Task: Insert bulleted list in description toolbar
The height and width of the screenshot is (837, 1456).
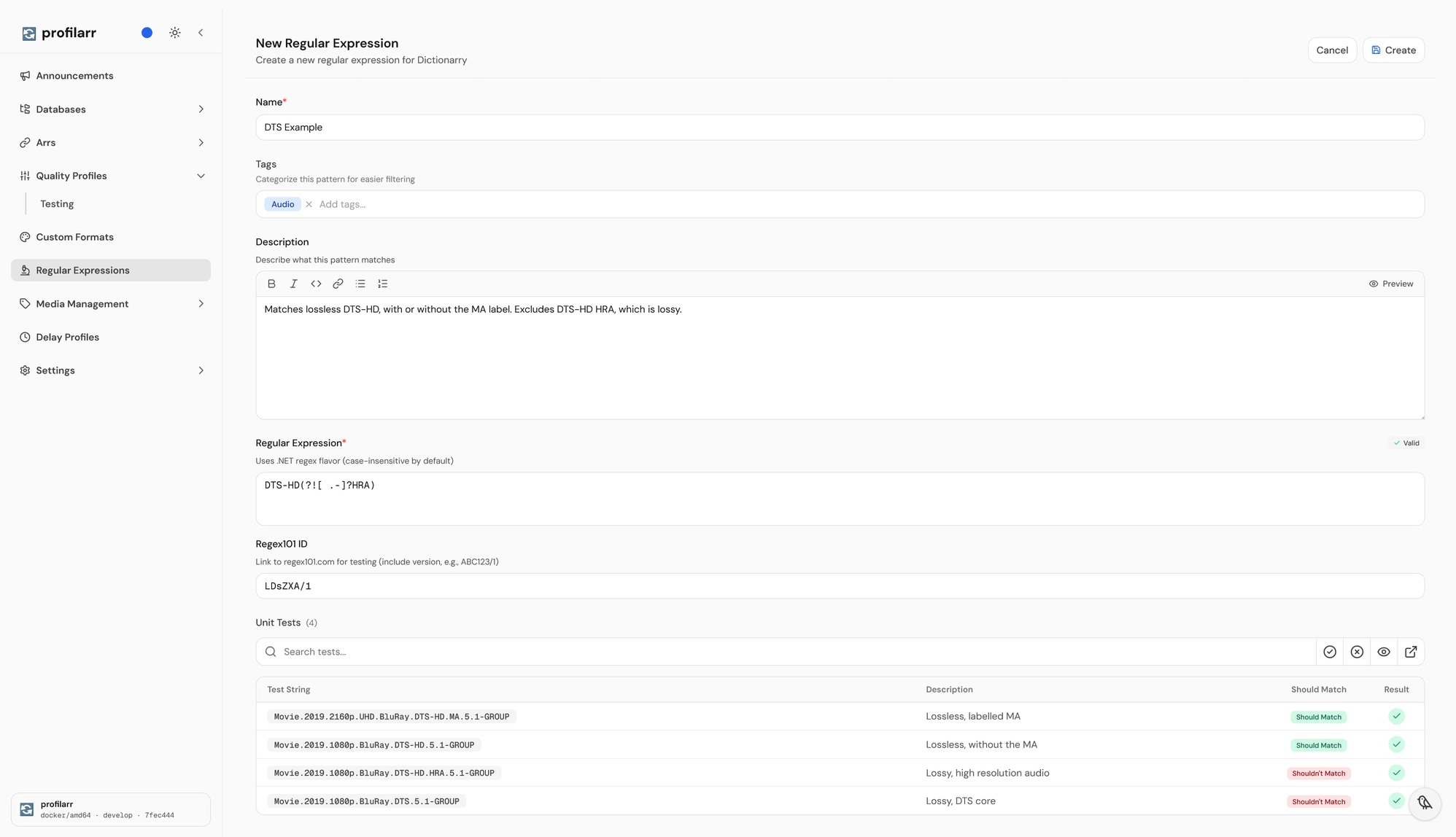Action: coord(360,284)
